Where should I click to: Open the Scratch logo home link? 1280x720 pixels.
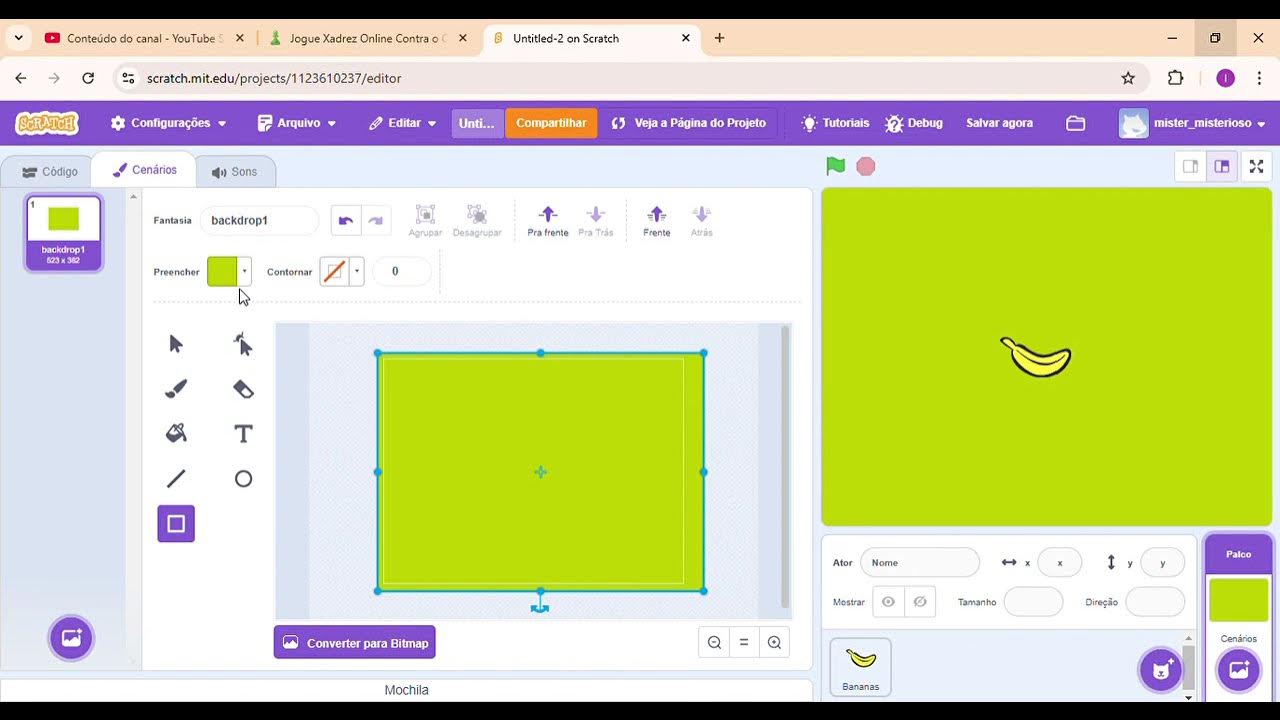click(x=47, y=123)
